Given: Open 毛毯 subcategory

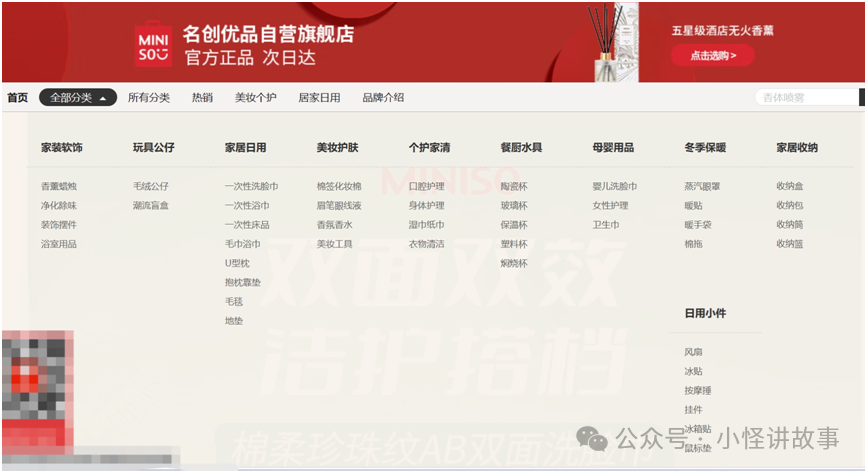Looking at the screenshot, I should pyautogui.click(x=234, y=302).
